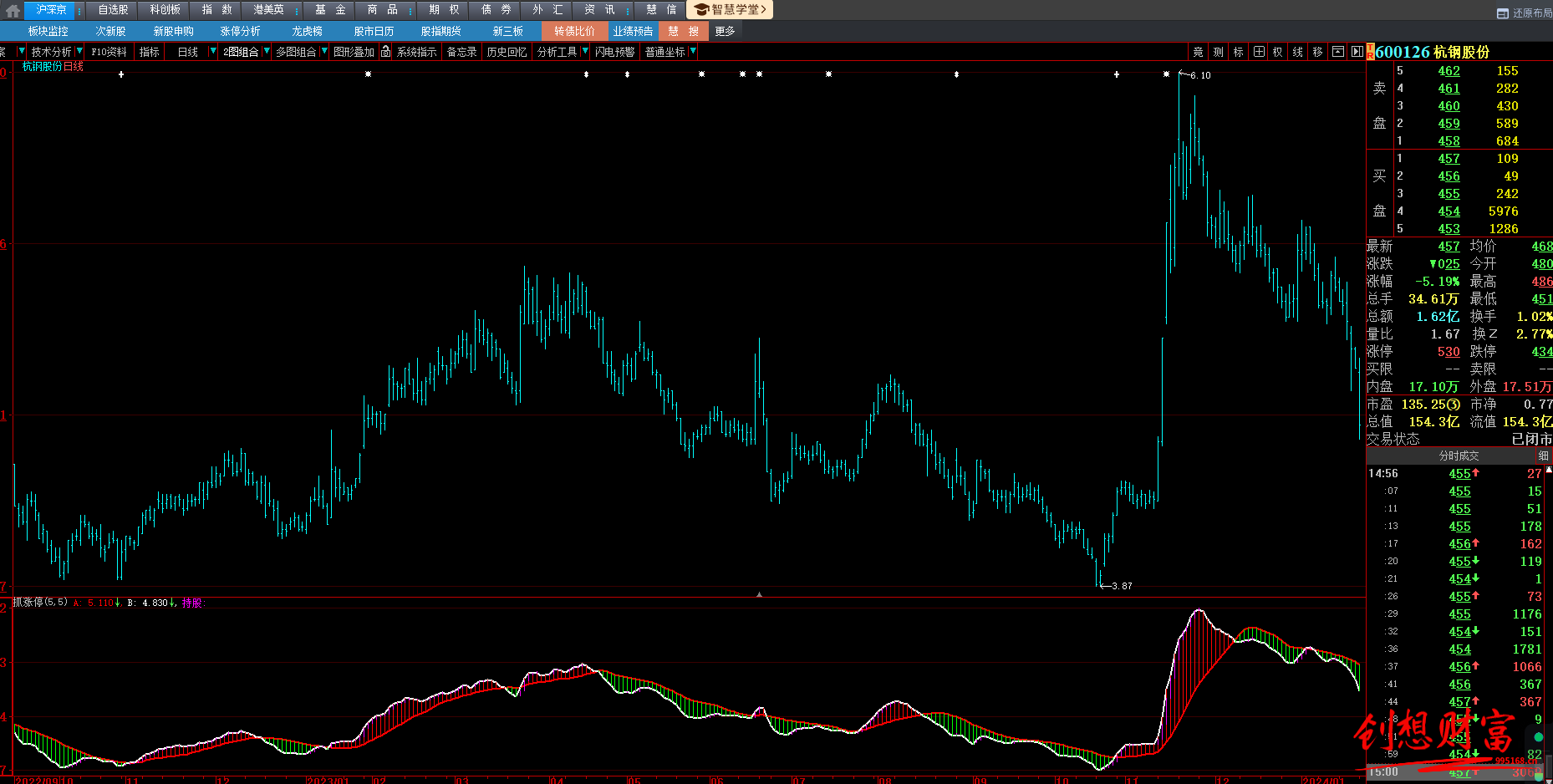Click the 杭钢股份日线 chart title
The image size is (1553, 784).
[x=53, y=66]
